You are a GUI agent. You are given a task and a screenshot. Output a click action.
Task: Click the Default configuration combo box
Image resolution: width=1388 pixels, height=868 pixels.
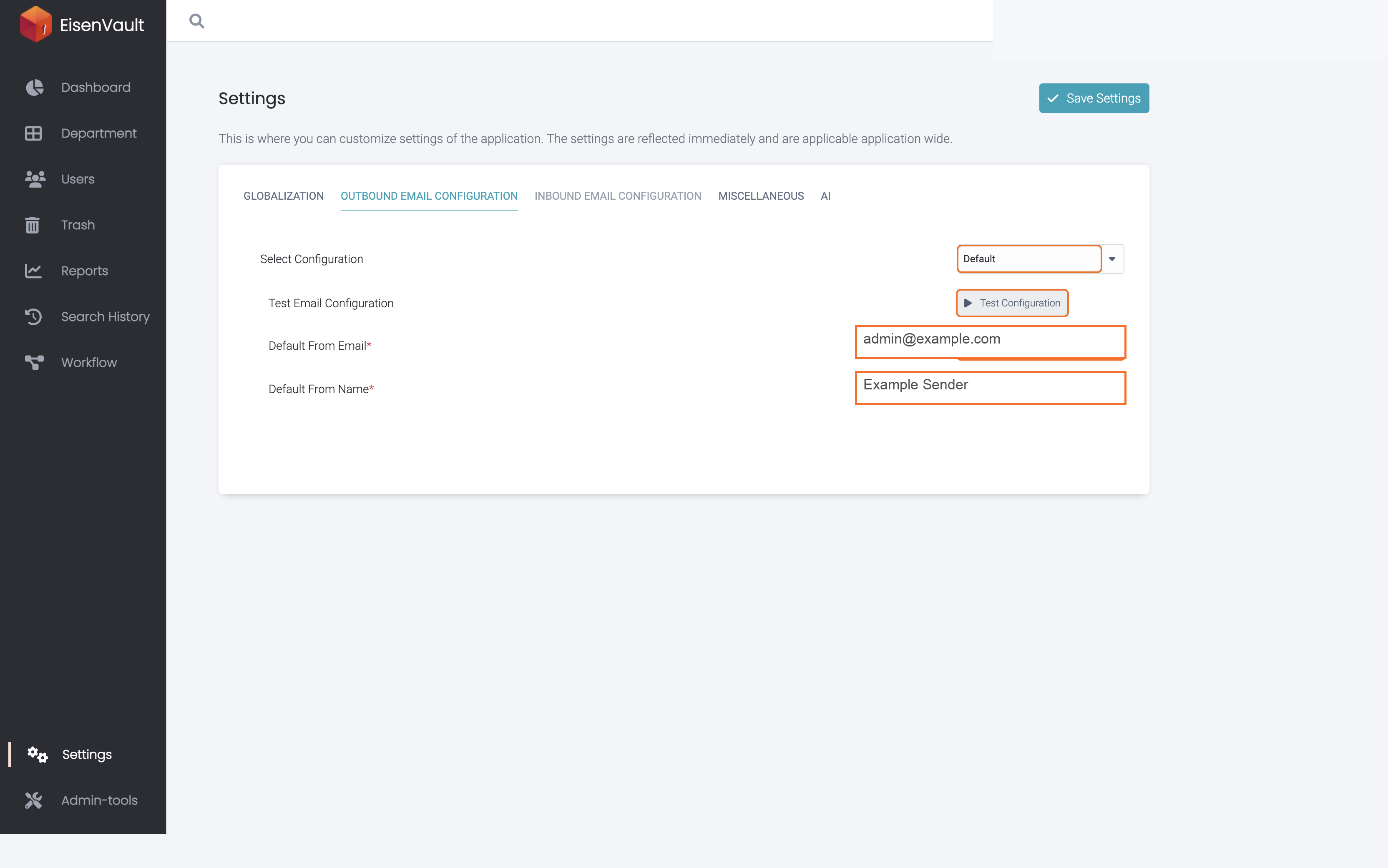point(1029,259)
